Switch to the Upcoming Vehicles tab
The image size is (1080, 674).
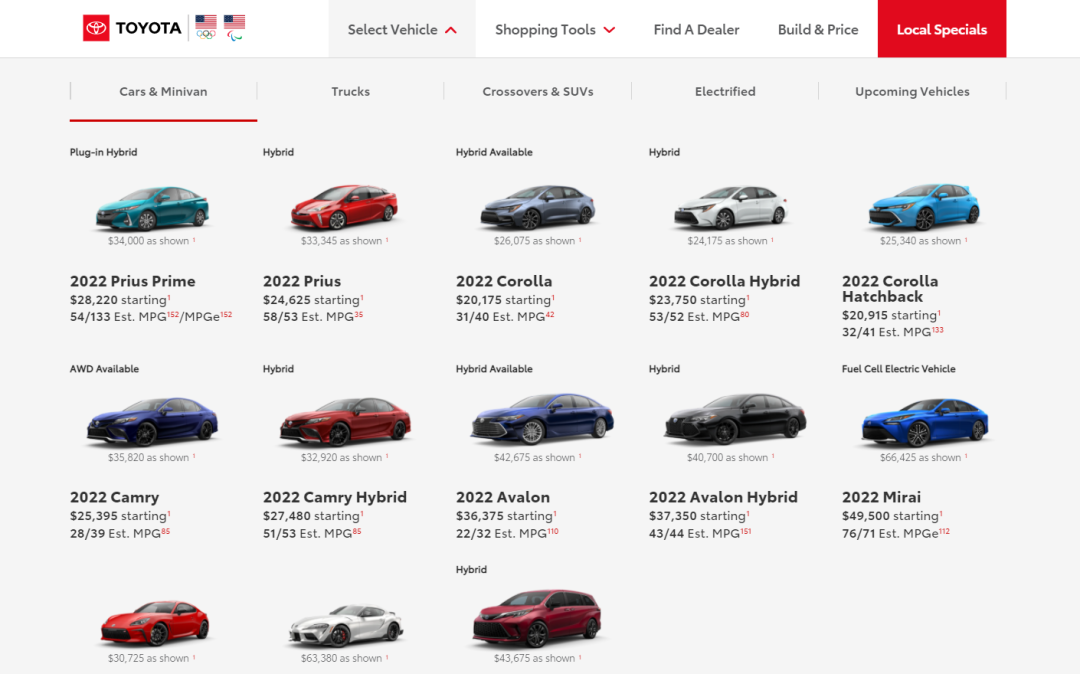pyautogui.click(x=912, y=92)
